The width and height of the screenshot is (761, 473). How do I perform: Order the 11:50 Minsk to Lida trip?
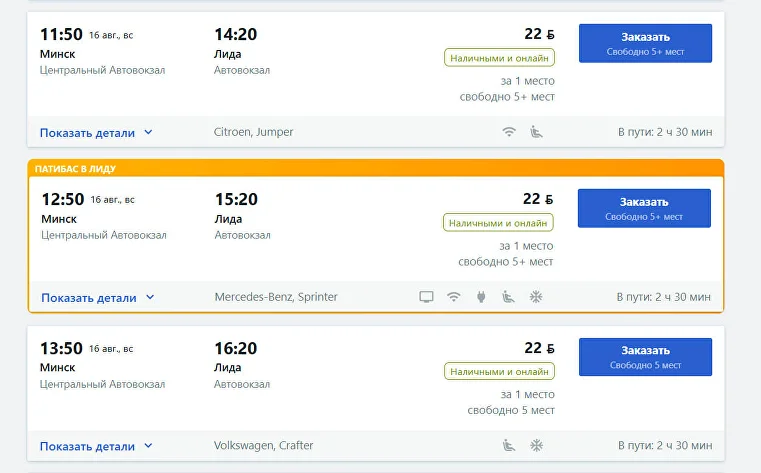645,43
